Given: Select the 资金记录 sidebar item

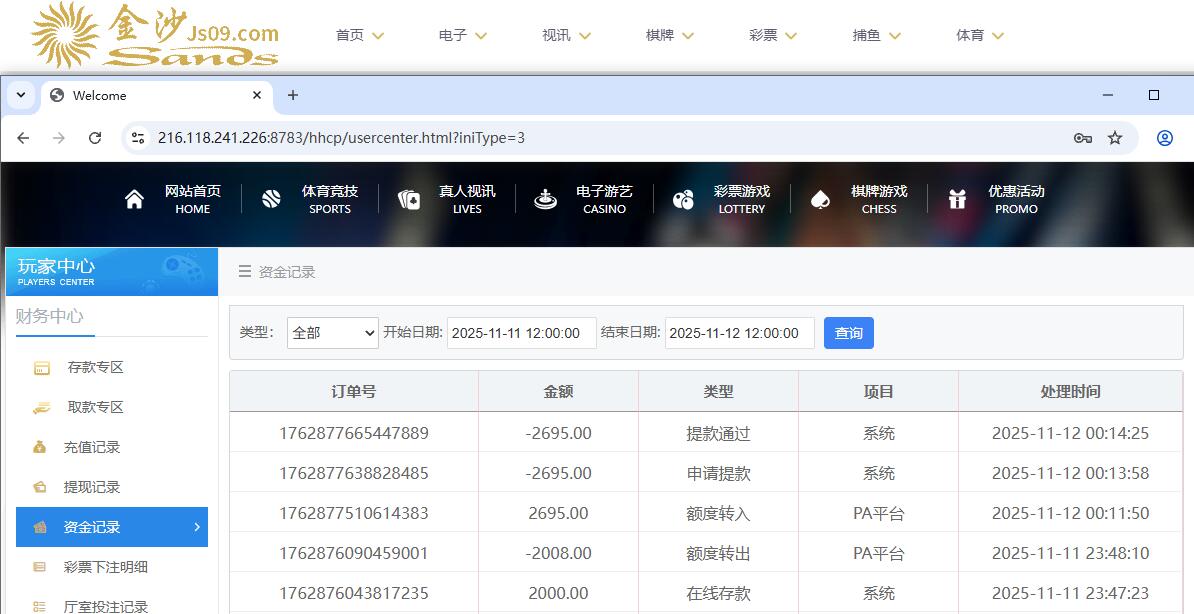Looking at the screenshot, I should click(111, 527).
